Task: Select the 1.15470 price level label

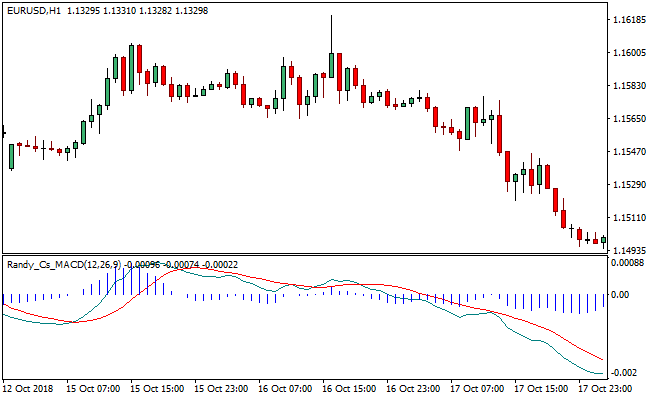Action: (628, 152)
